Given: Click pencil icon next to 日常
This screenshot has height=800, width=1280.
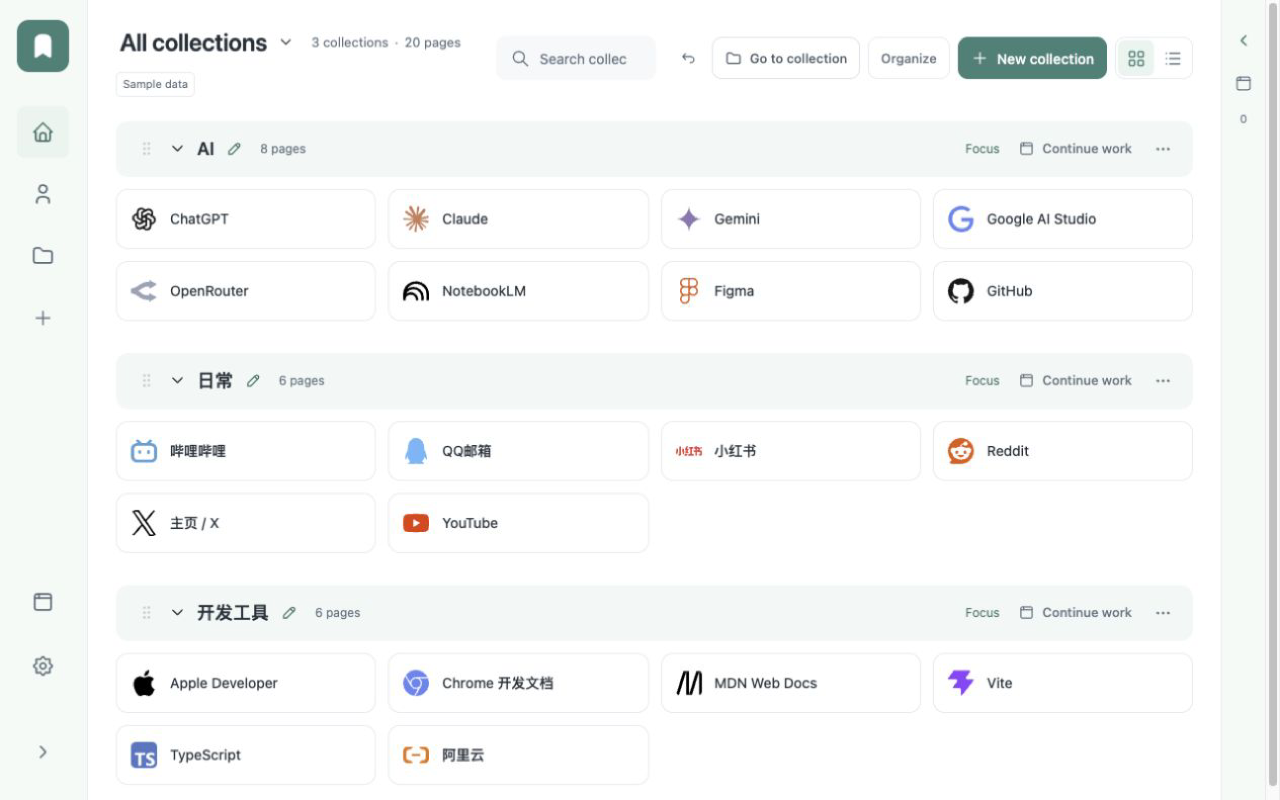Looking at the screenshot, I should [x=253, y=381].
